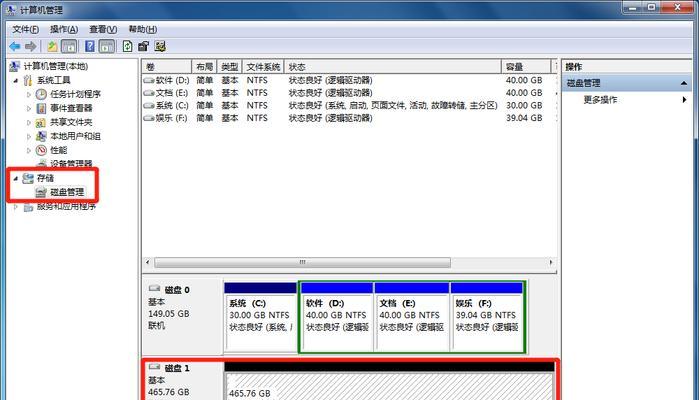699x400 pixels.
Task: Click the blue Back arrow in toolbar
Action: [15, 46]
